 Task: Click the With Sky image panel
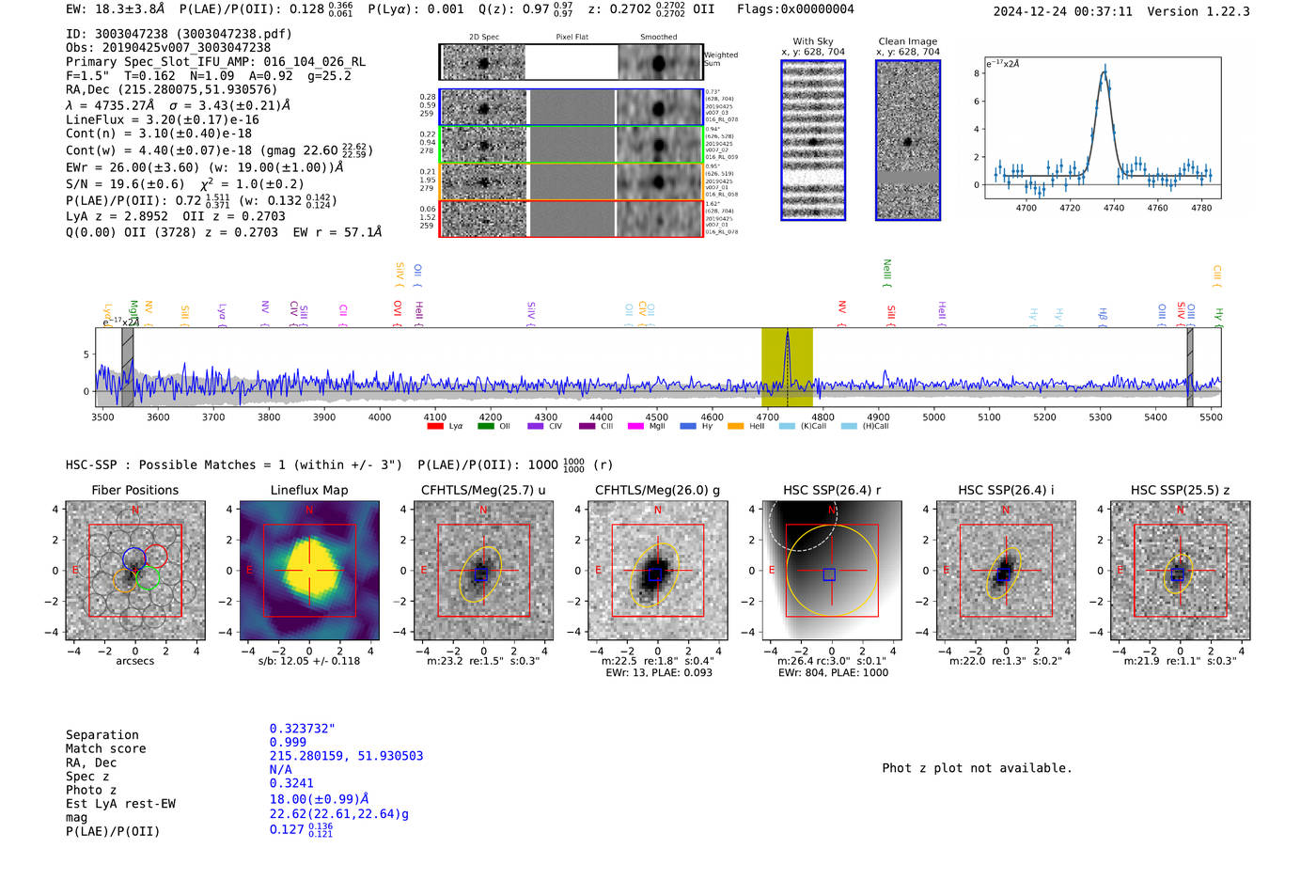[x=813, y=140]
